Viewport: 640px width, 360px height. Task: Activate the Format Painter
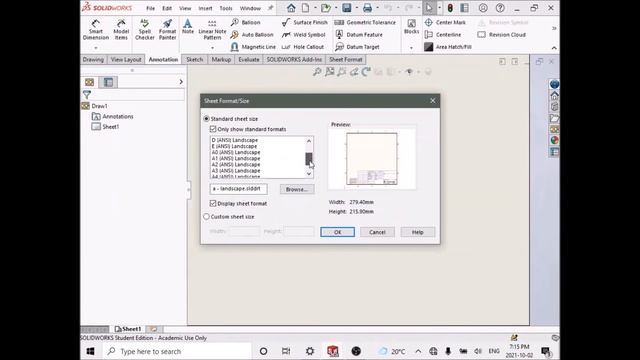(167, 29)
